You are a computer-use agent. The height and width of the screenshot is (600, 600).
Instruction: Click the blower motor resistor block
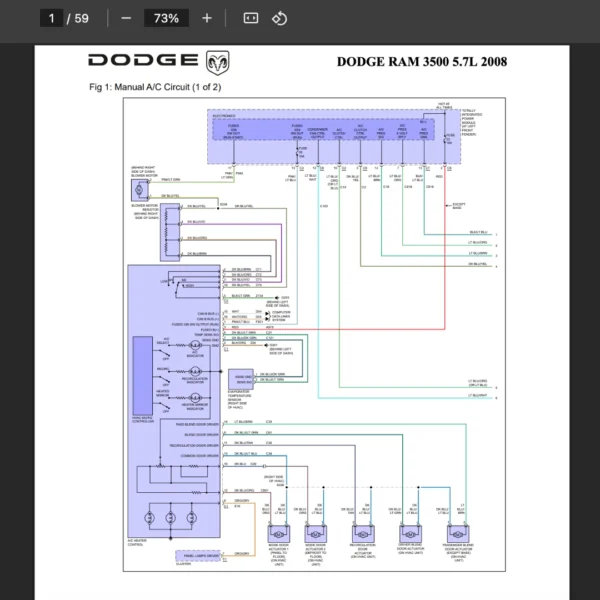pyautogui.click(x=170, y=232)
